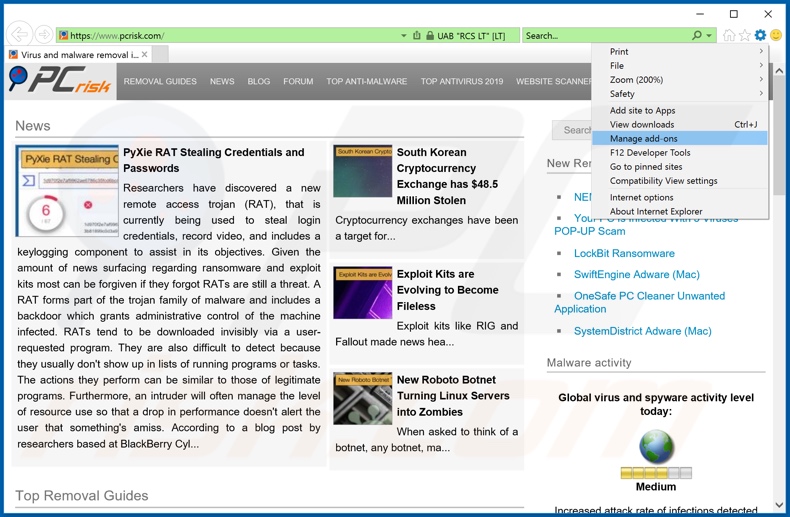Click the globe icon under malware activity
This screenshot has width=790, height=517.
(656, 446)
